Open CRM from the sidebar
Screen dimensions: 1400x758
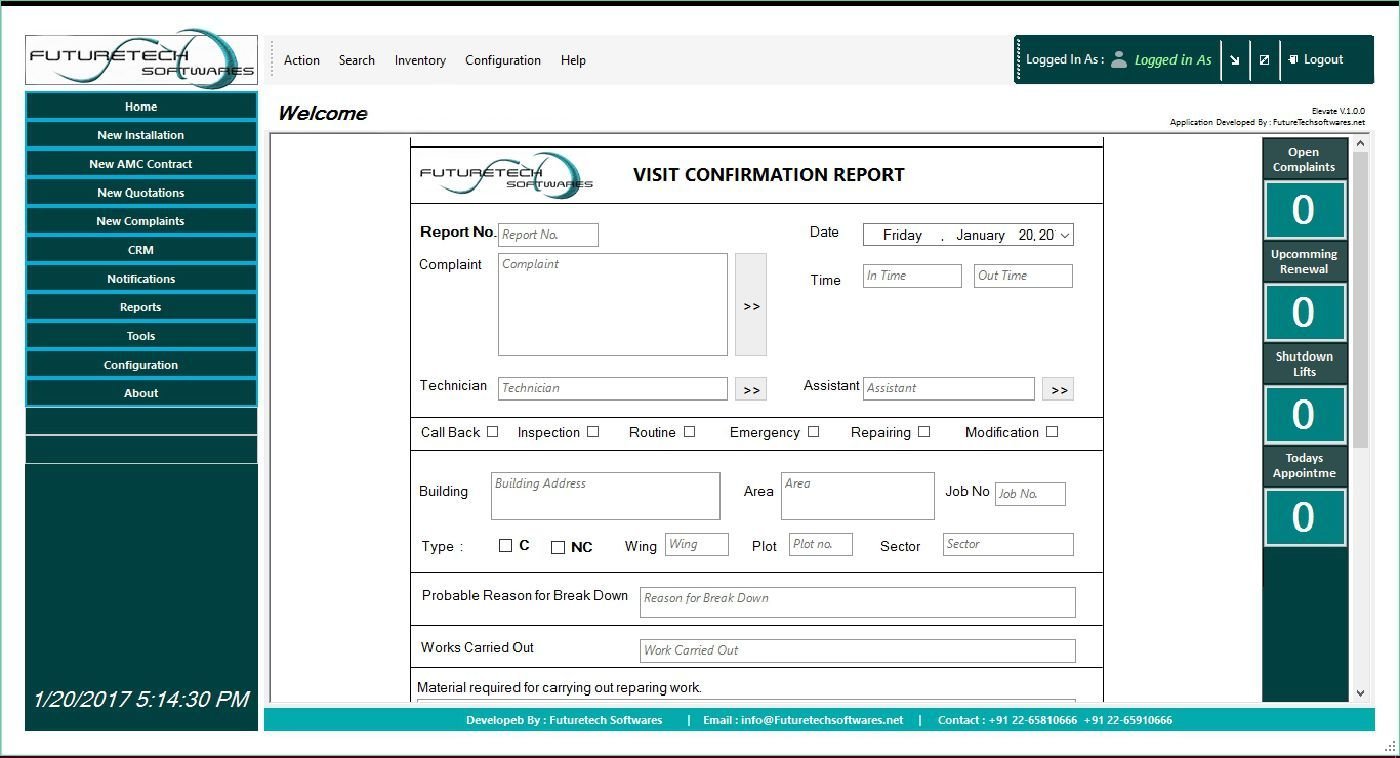point(141,250)
